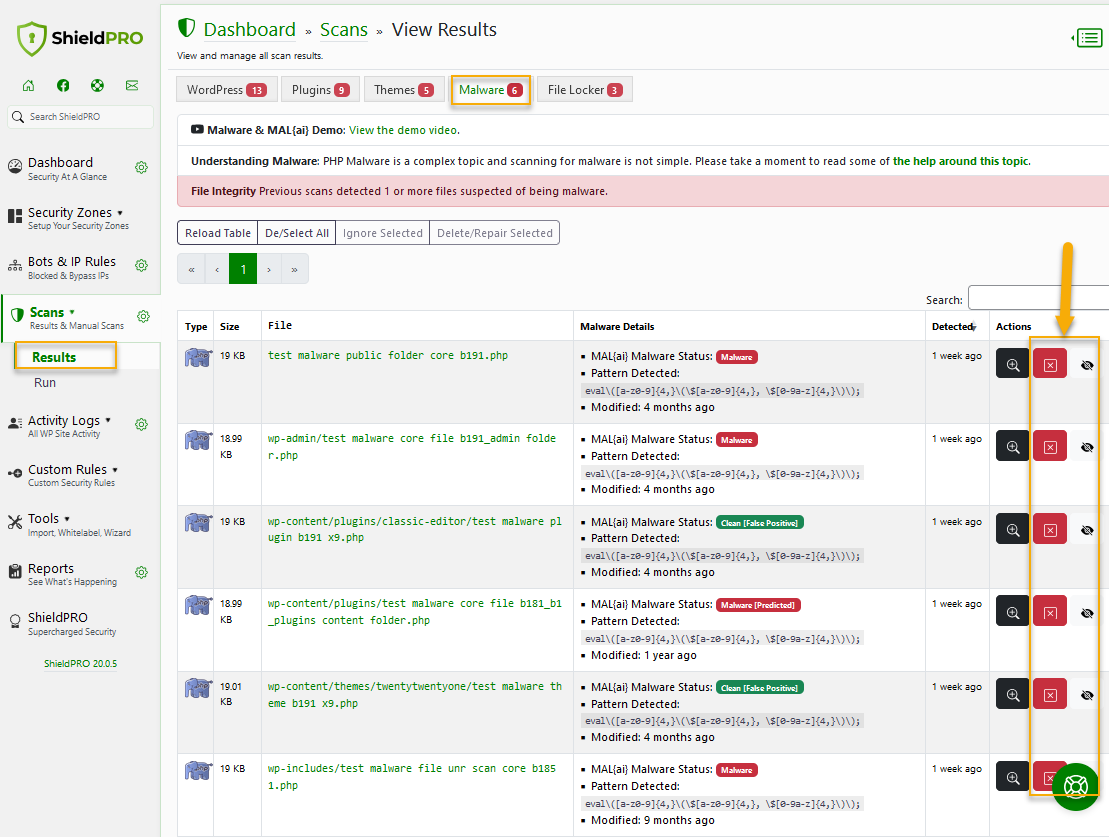
Task: Go to Dashboard breadcrumb link
Action: pyautogui.click(x=249, y=30)
